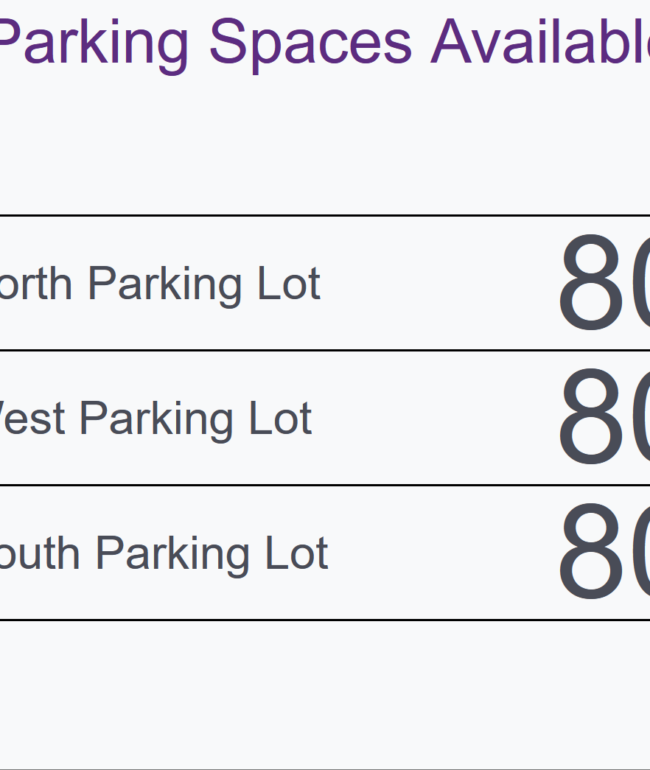This screenshot has height=770, width=650.
Task: Click the word Lot in South row
Action: (x=297, y=553)
